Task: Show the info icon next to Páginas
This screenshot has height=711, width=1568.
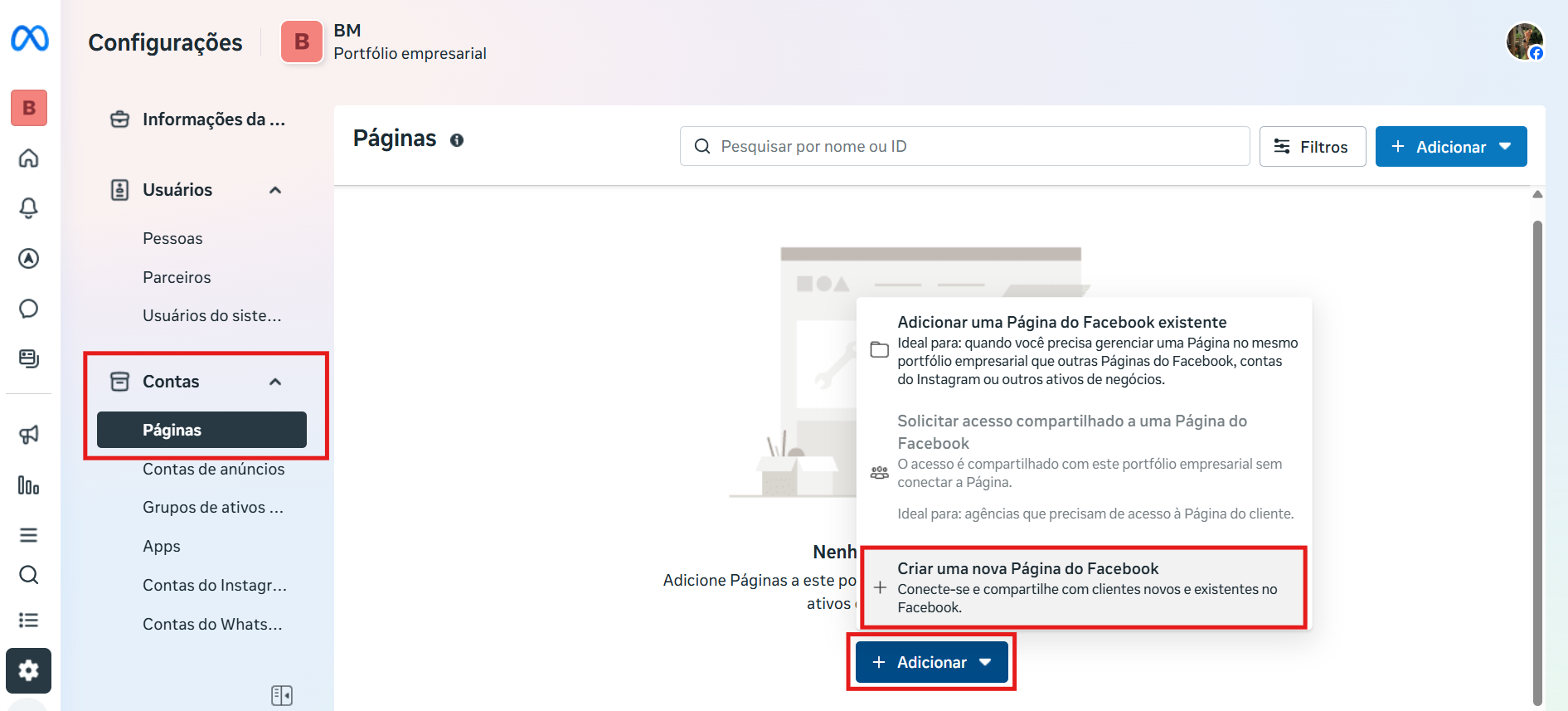Action: click(457, 140)
